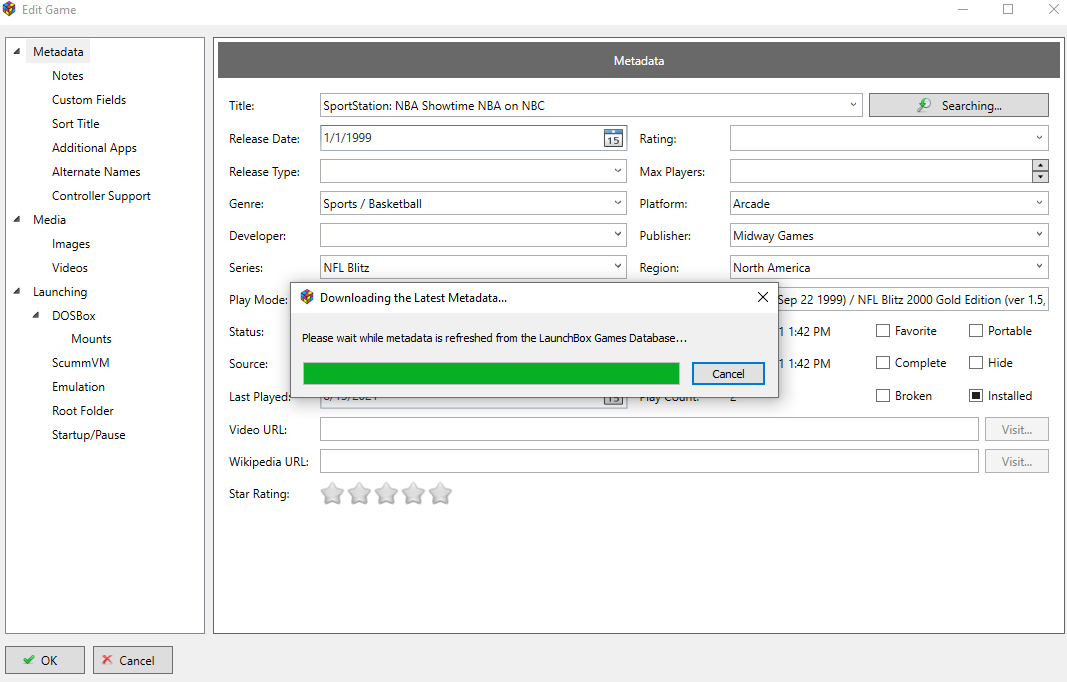
Task: Click the LaunchBox icon in title bar
Action: (10, 10)
